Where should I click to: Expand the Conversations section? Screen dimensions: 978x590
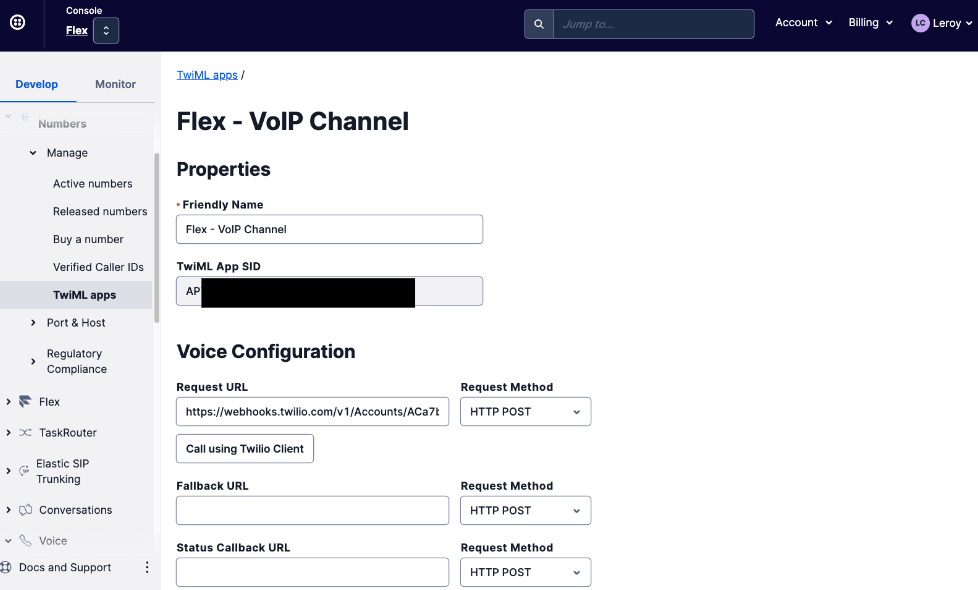(x=8, y=510)
